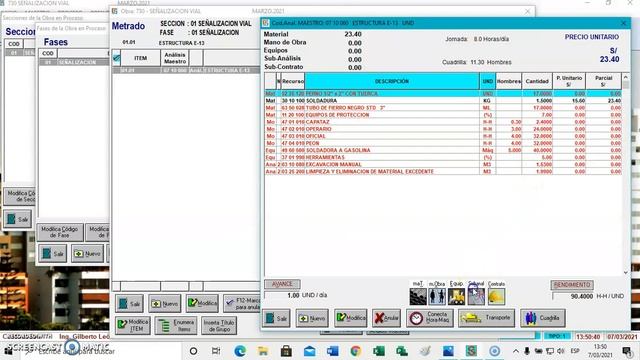Viewport: 640px width, 360px height.
Task: Select the TUBO DE FIERRO NEGRO row
Action: 443,108
